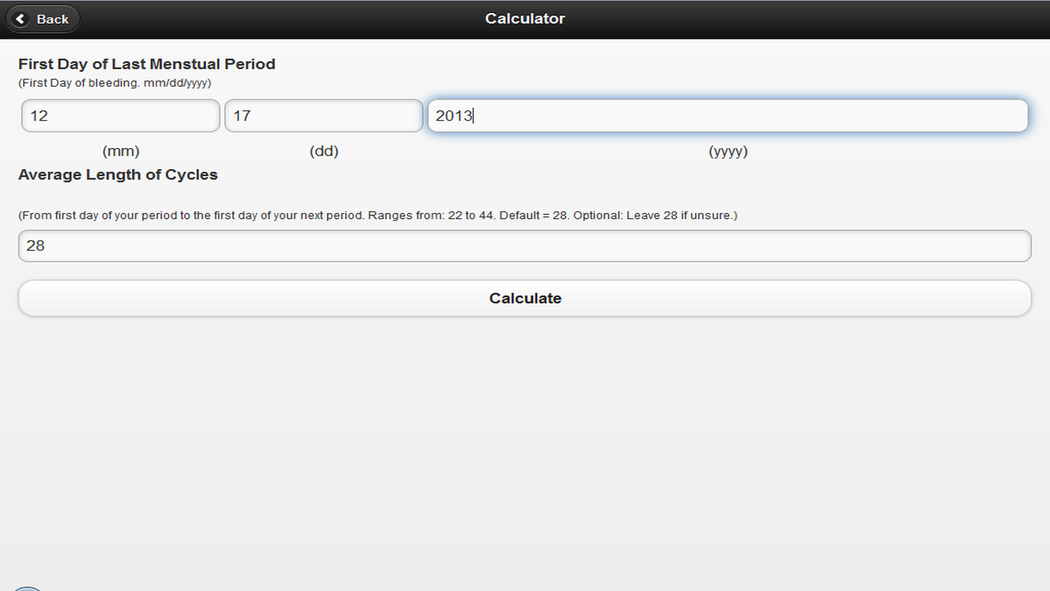The height and width of the screenshot is (591, 1050).
Task: Click the cycle range description text
Action: pos(378,215)
